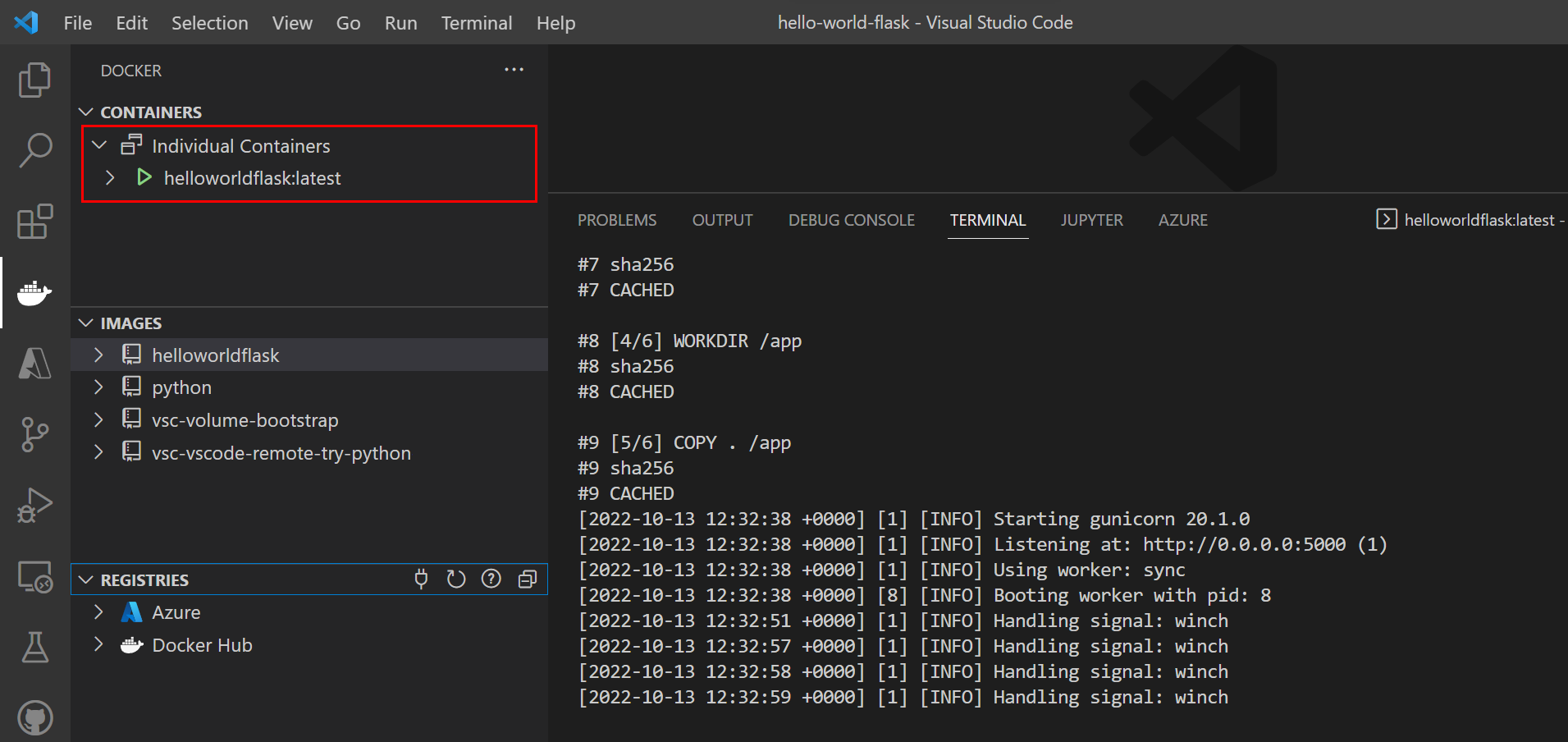Collapse the CONTAINERS section
Viewport: 1568px width, 742px height.
tap(86, 112)
